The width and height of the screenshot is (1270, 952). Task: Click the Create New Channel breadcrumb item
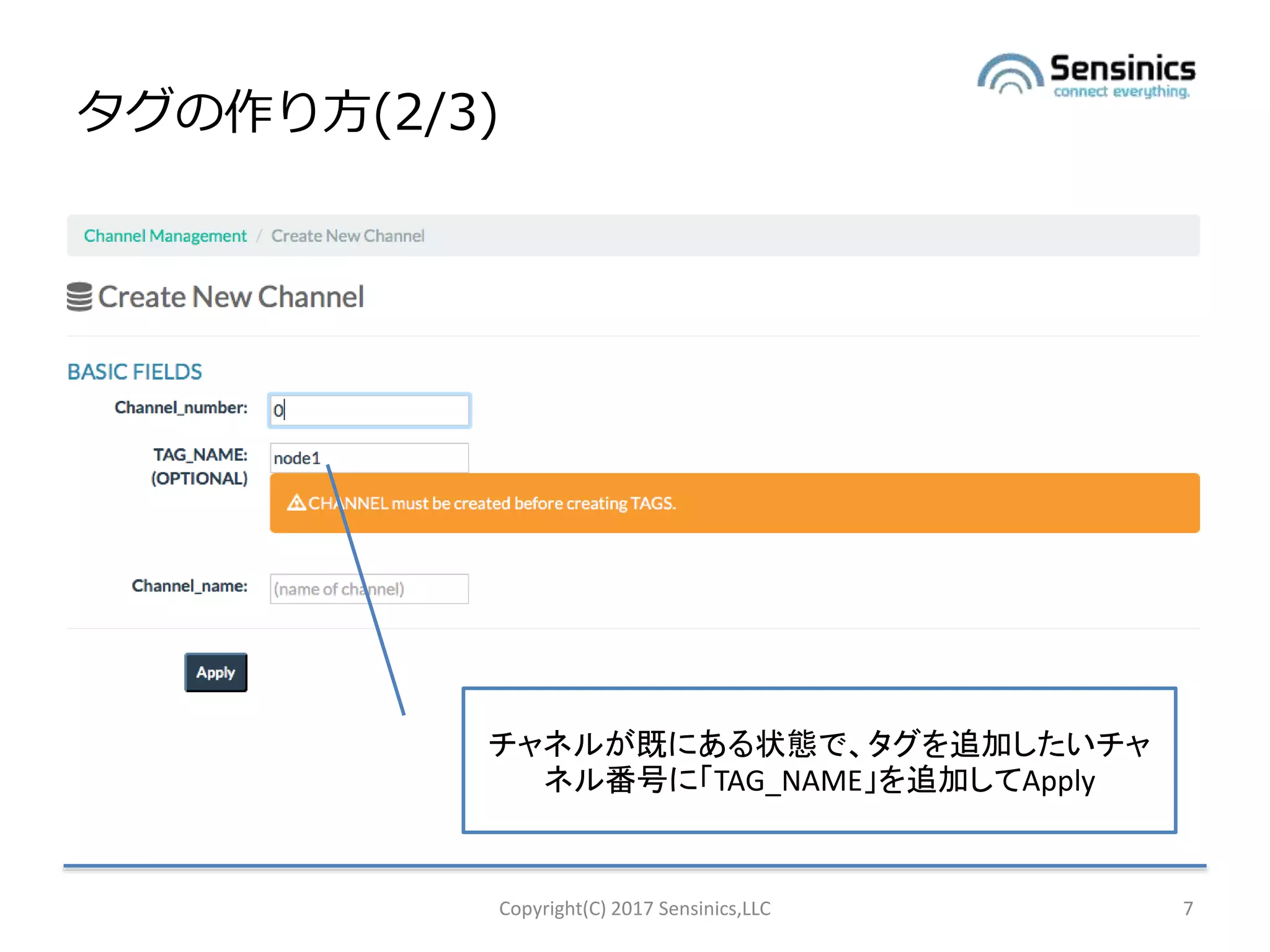point(347,236)
